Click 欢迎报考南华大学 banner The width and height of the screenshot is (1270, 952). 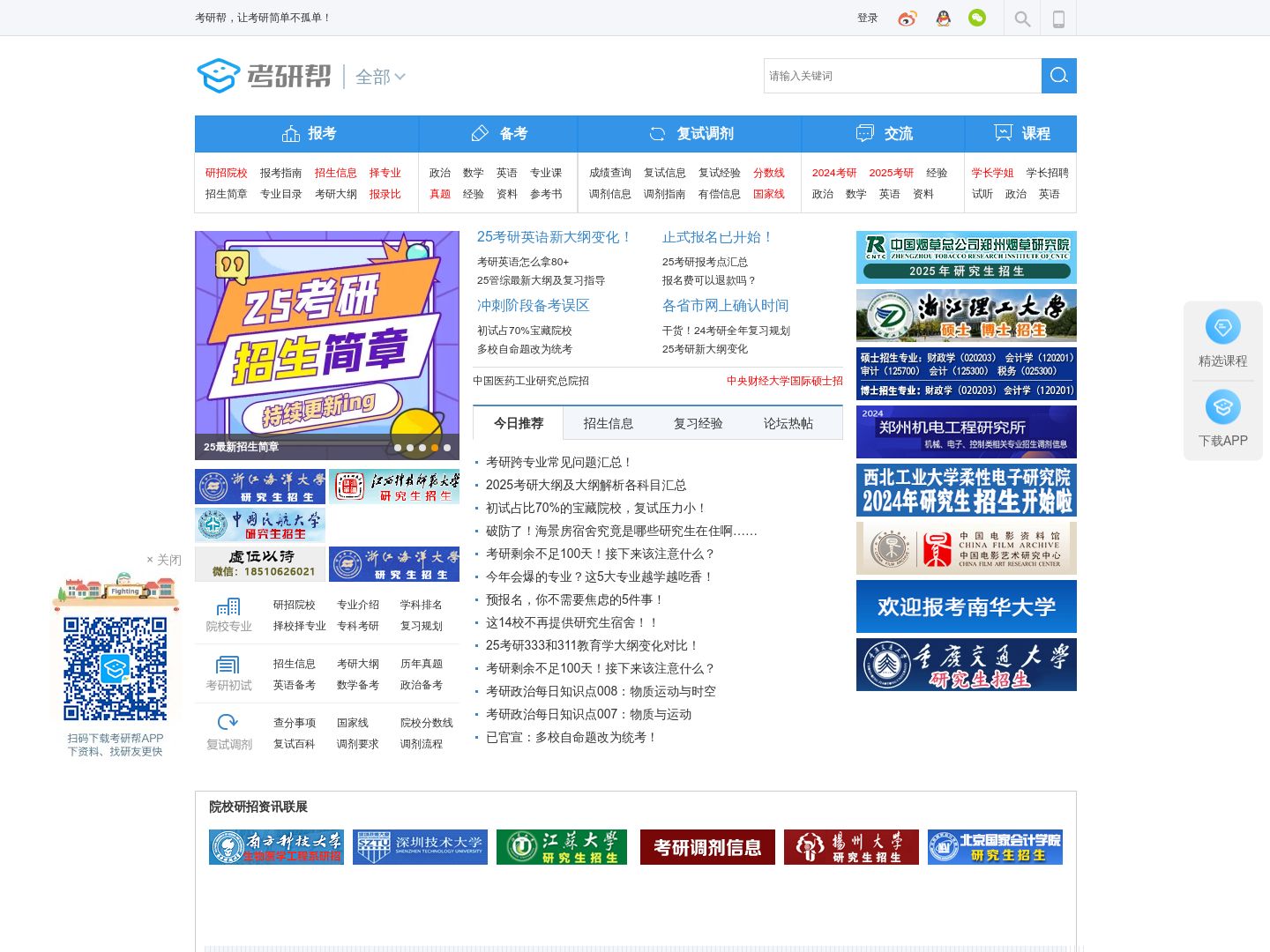[967, 606]
